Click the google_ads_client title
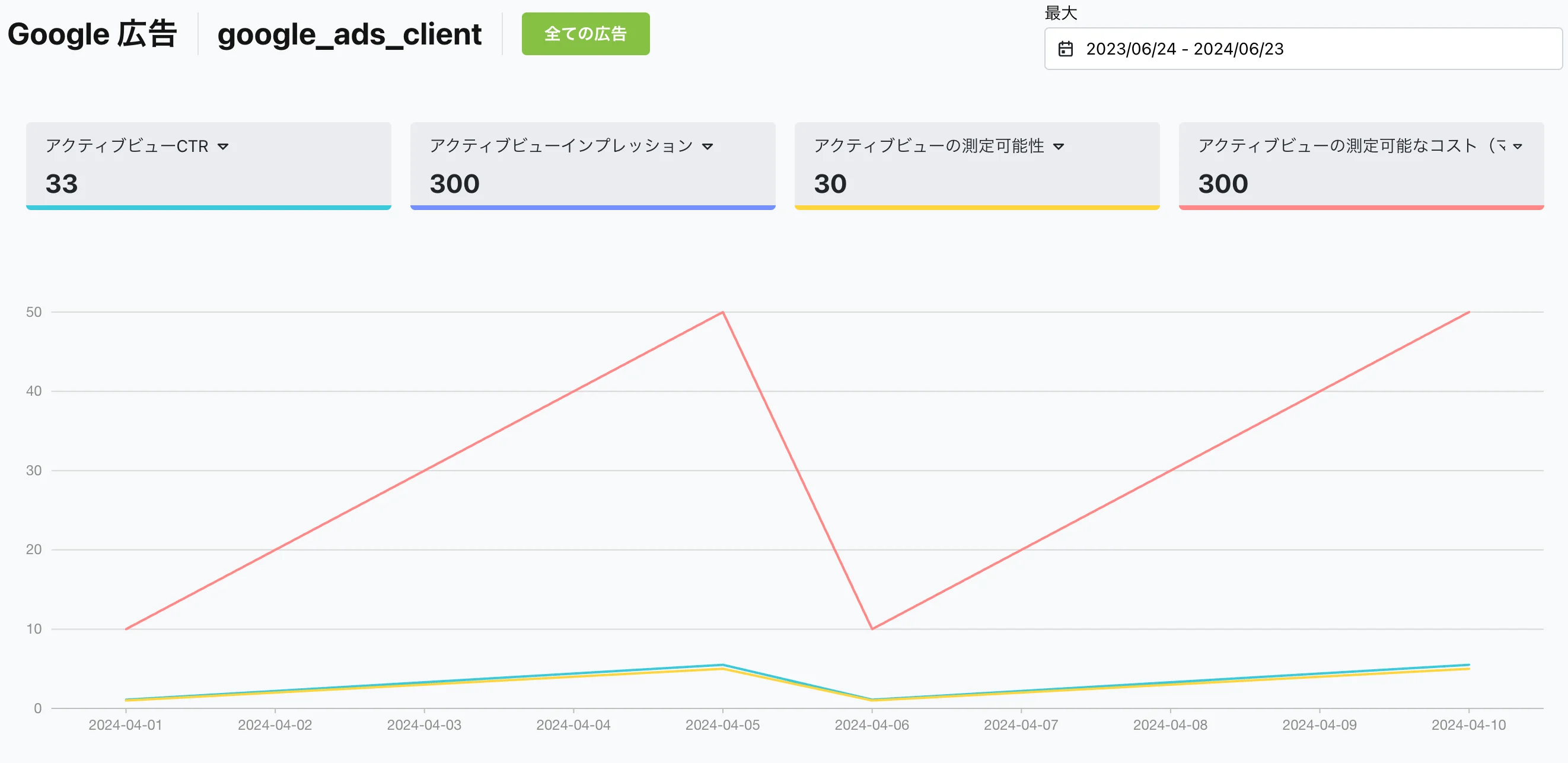 point(349,35)
